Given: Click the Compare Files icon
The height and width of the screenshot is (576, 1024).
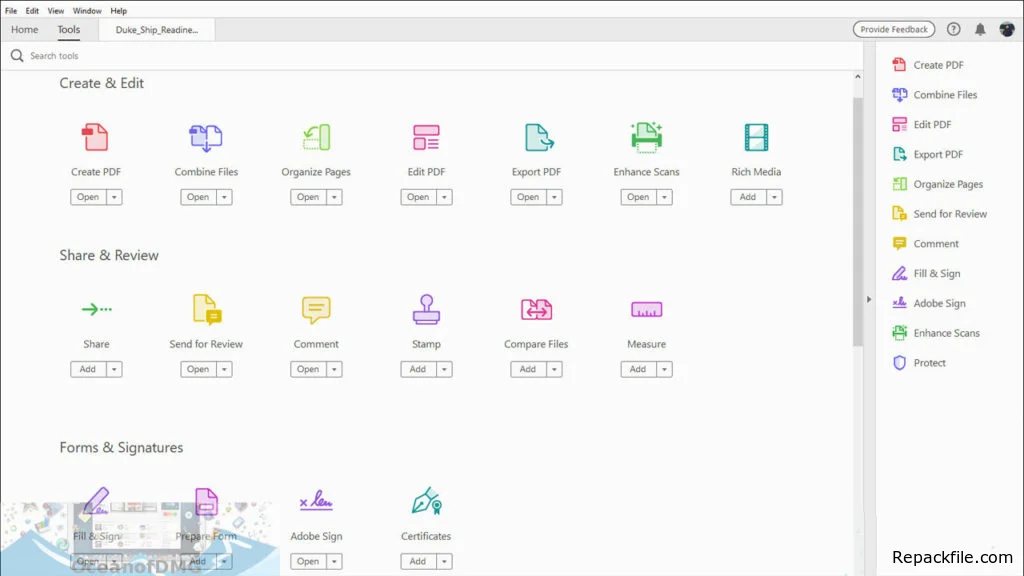Looking at the screenshot, I should point(536,309).
